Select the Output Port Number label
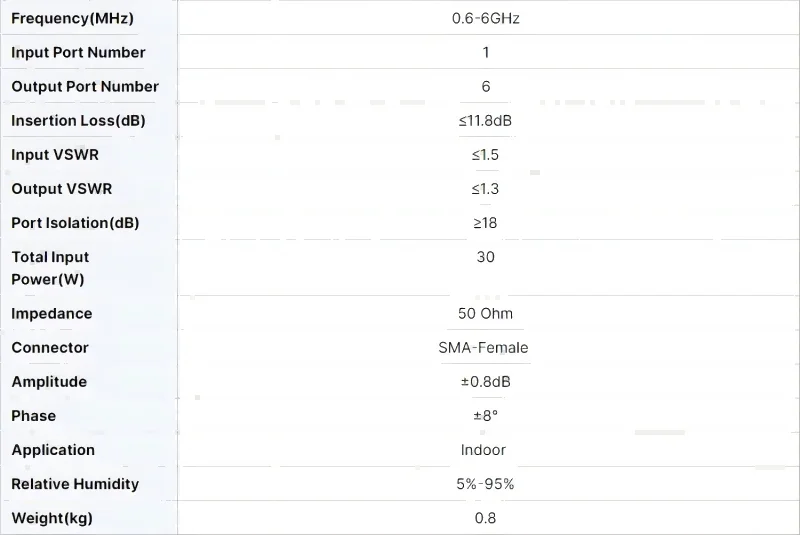Screen dimensions: 800x535 (x=85, y=86)
